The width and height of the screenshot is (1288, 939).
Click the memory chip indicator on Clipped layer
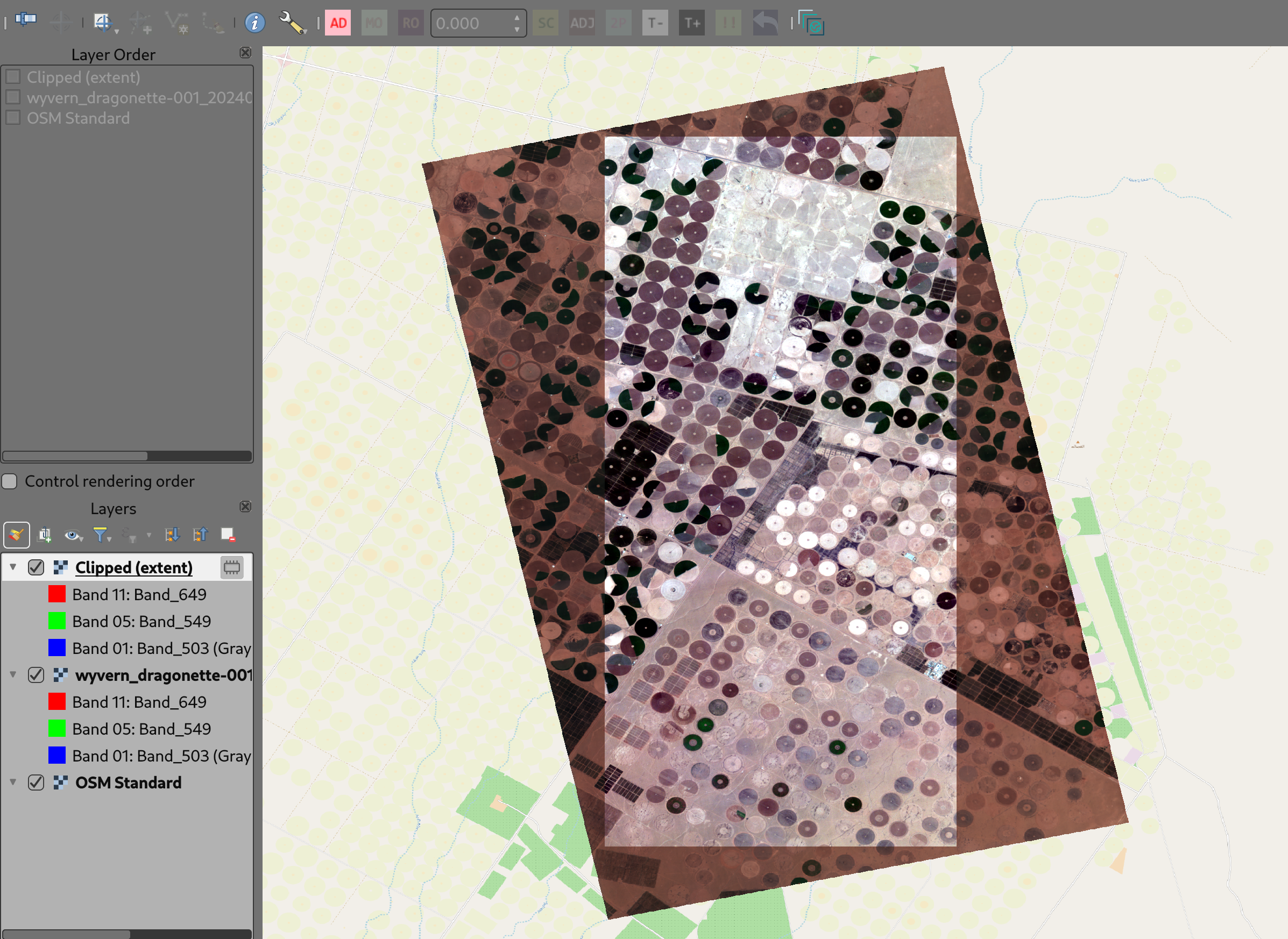point(231,567)
